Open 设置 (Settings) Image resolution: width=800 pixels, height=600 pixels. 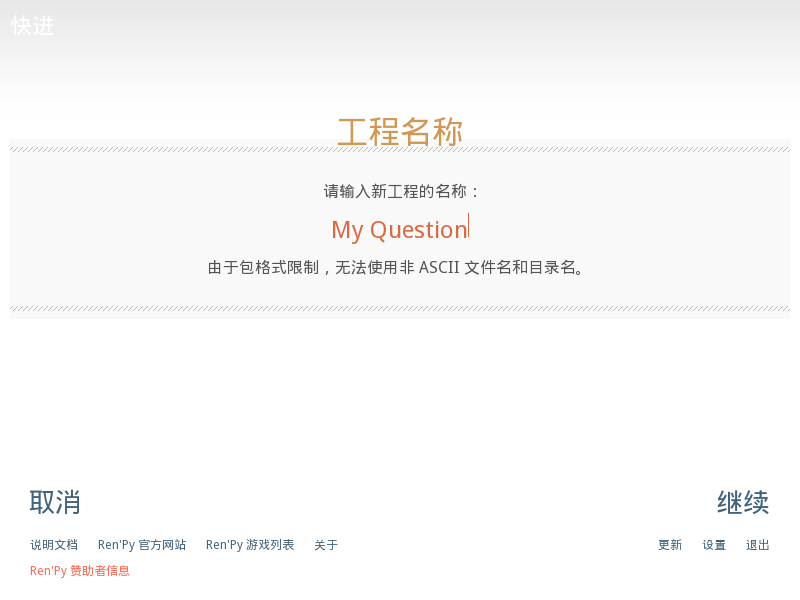point(714,545)
